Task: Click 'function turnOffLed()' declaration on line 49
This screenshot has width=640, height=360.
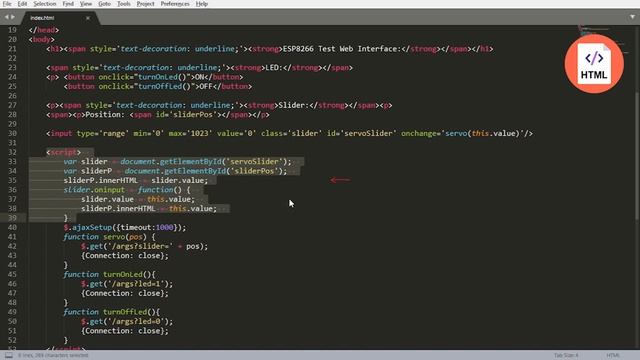Action: (110, 312)
